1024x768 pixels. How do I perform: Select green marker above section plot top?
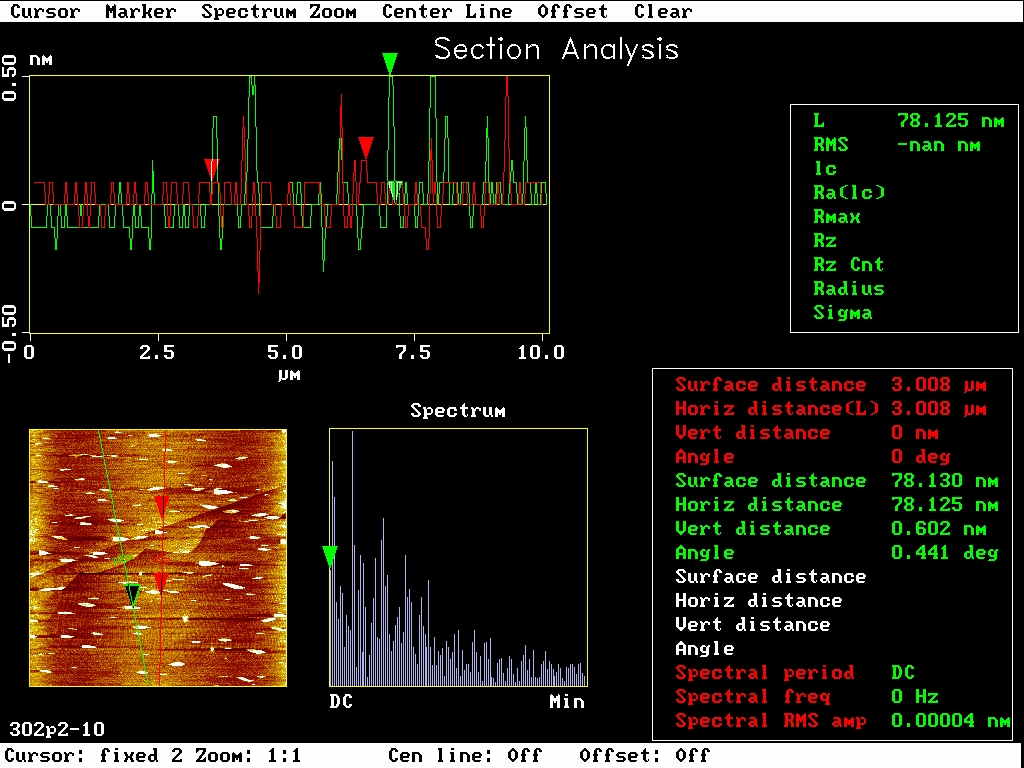pyautogui.click(x=390, y=63)
